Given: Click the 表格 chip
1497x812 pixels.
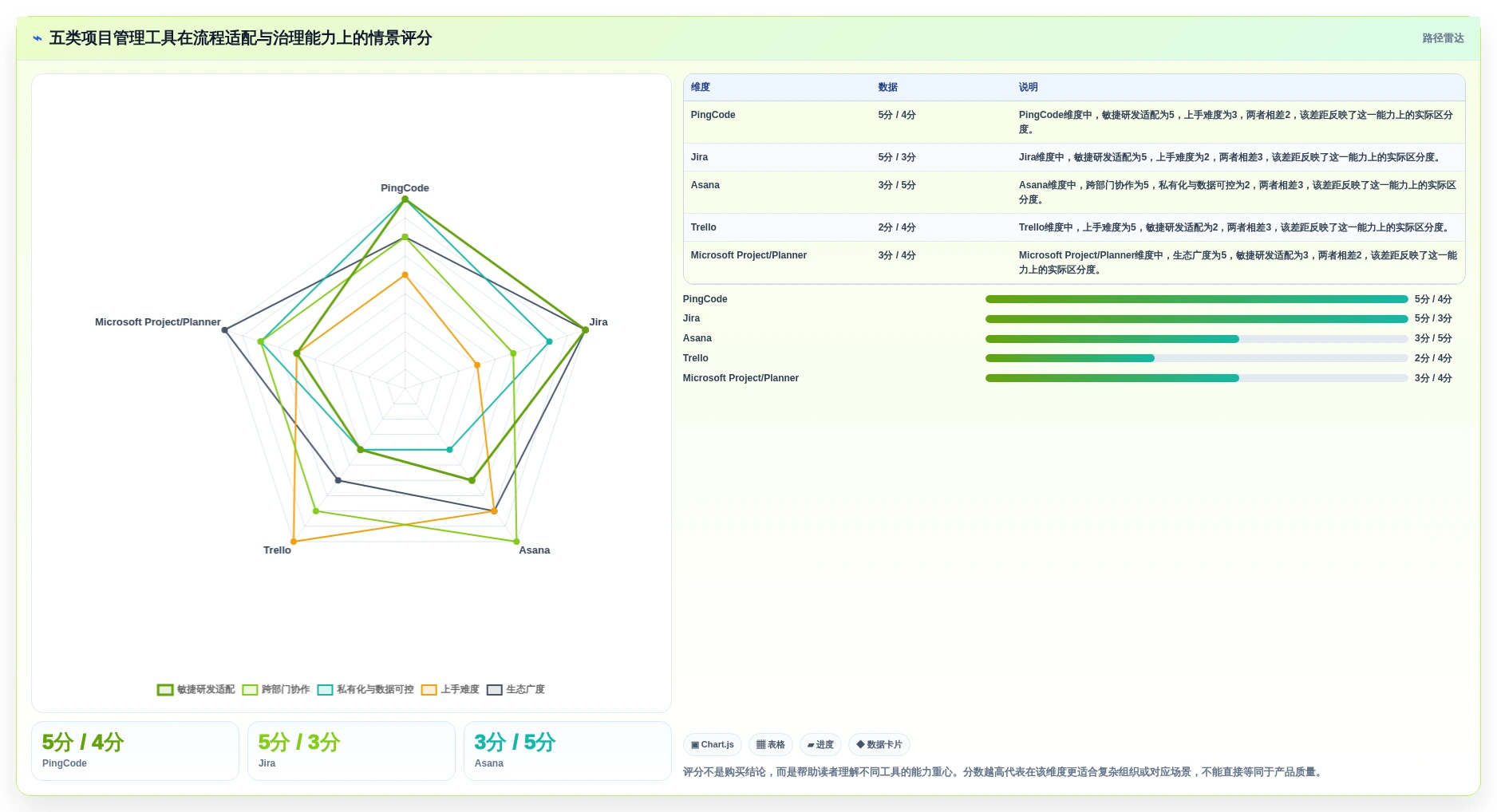Looking at the screenshot, I should click(771, 744).
